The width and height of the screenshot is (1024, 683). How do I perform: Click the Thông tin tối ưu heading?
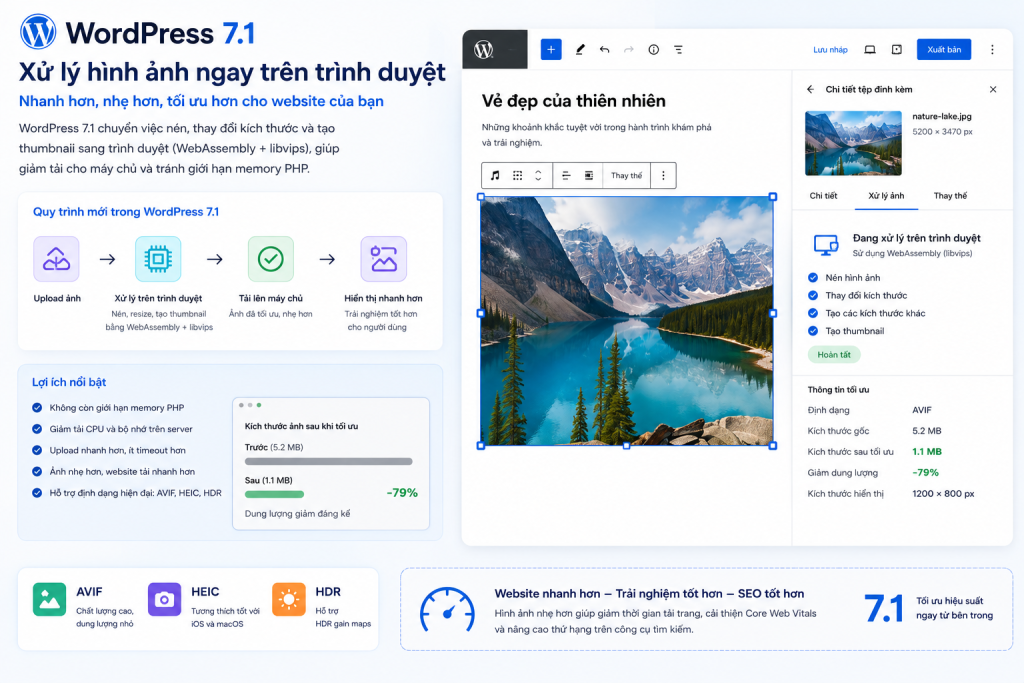[838, 390]
